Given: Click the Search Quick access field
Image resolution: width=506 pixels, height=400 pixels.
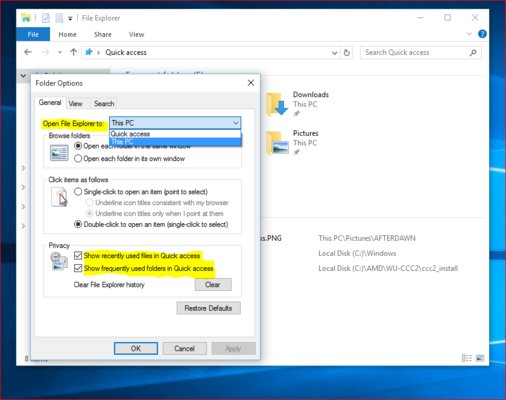Looking at the screenshot, I should point(421,53).
